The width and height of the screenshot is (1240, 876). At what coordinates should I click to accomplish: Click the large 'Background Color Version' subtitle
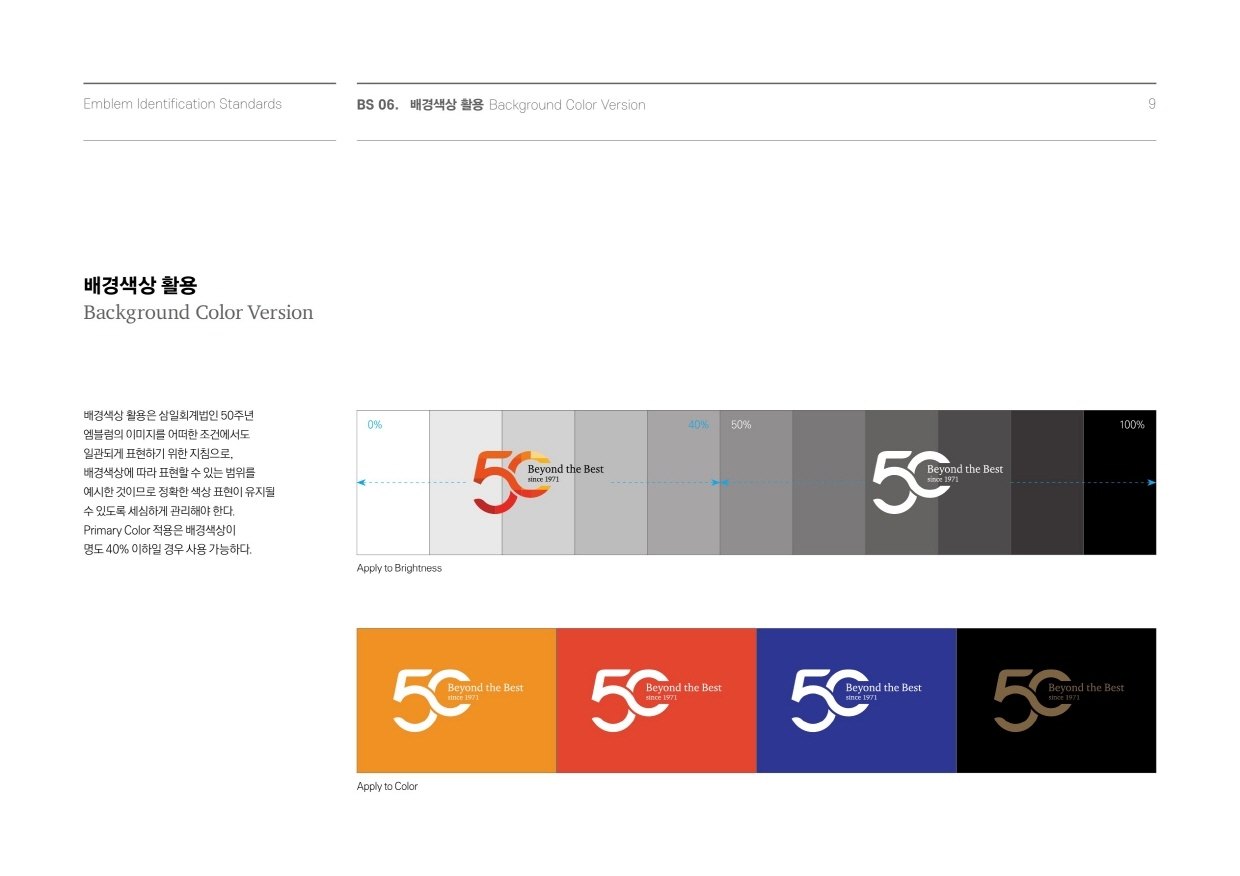(198, 313)
